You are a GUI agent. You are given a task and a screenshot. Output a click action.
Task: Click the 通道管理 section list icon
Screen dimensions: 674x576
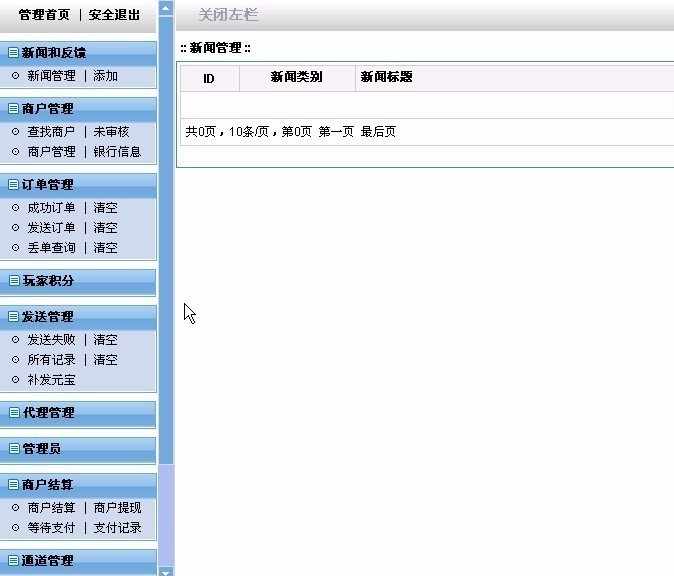(14, 561)
